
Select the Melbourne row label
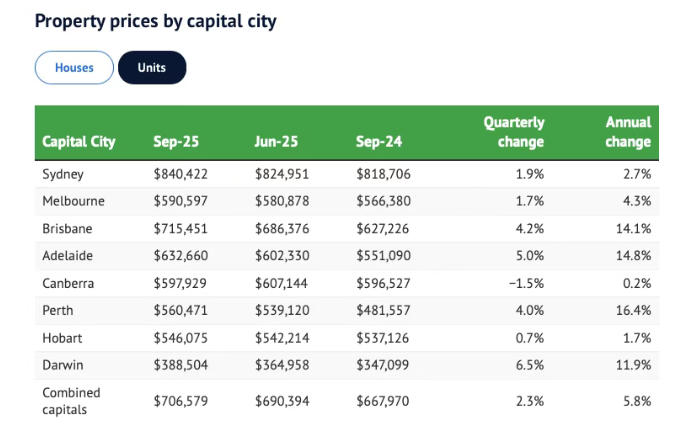pos(73,201)
